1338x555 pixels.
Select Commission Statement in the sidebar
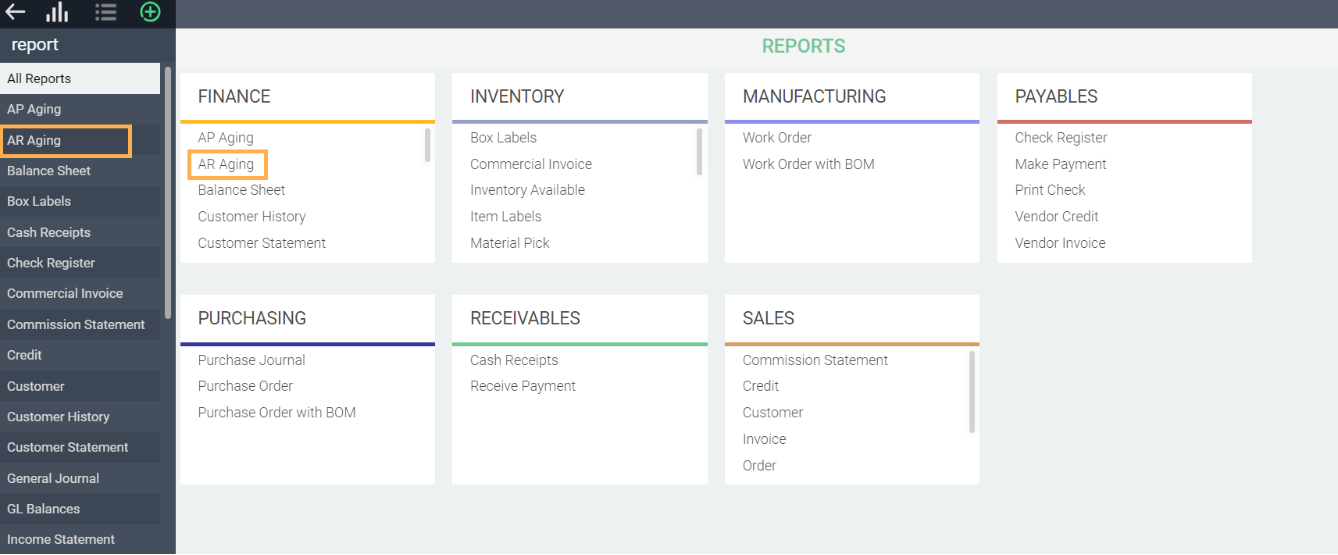tap(76, 324)
